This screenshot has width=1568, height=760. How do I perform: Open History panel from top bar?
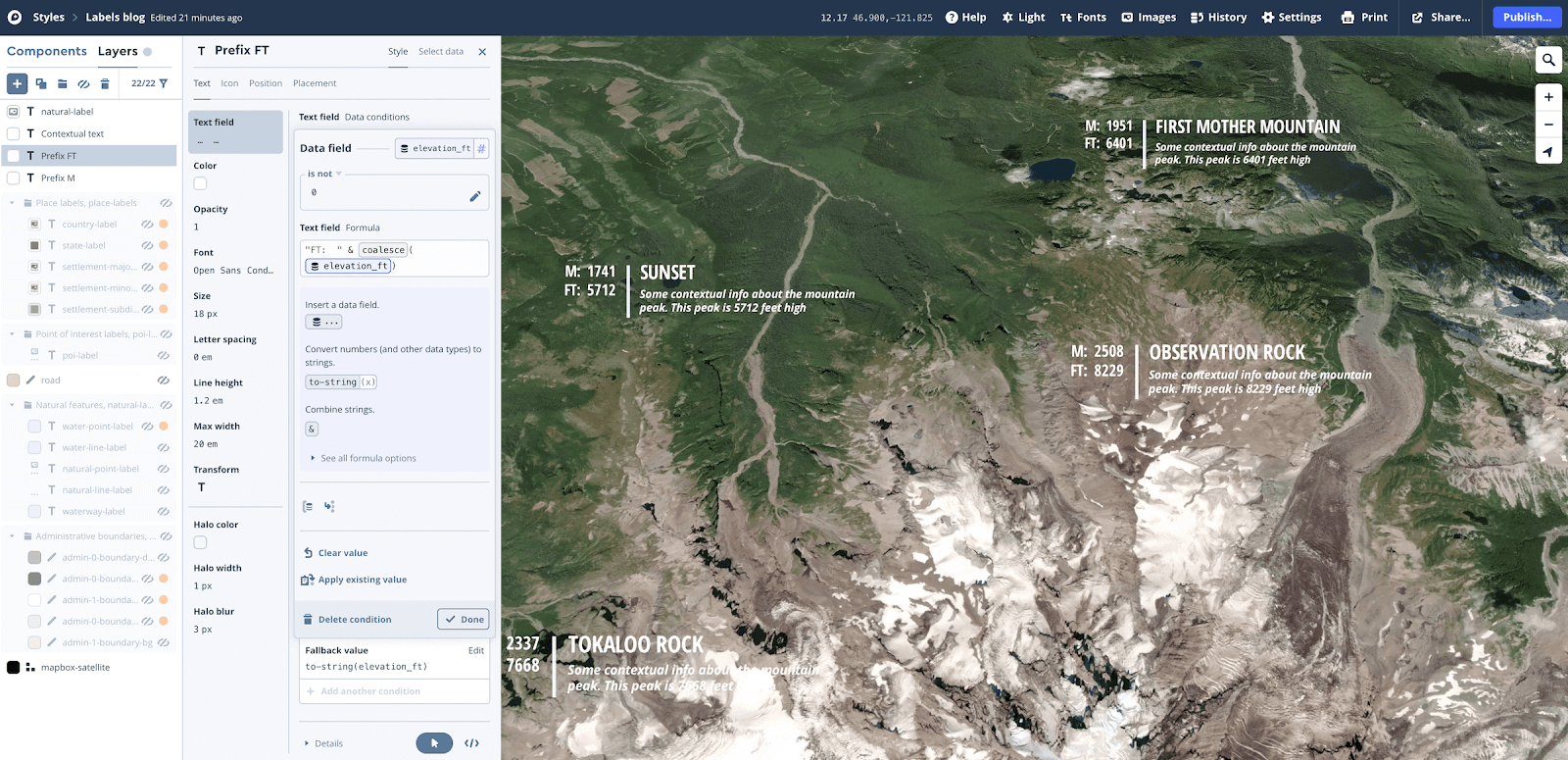click(1218, 17)
